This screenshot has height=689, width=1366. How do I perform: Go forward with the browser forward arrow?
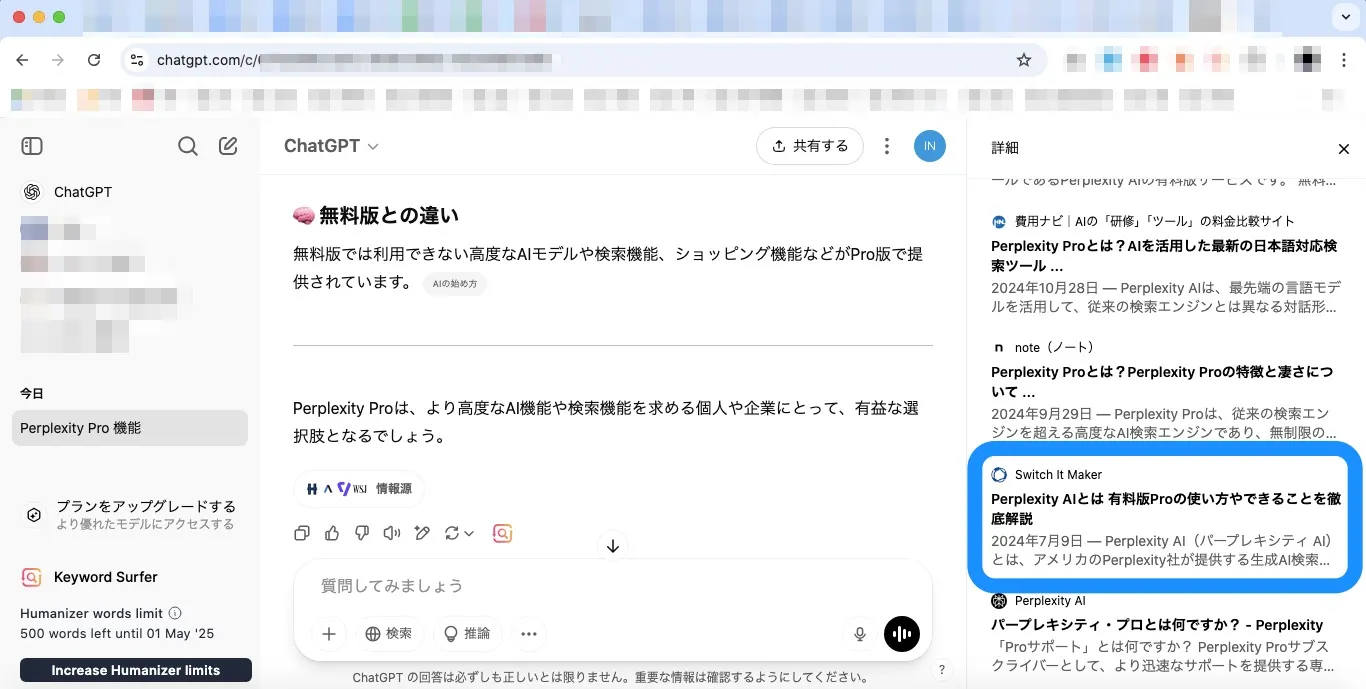click(x=58, y=60)
